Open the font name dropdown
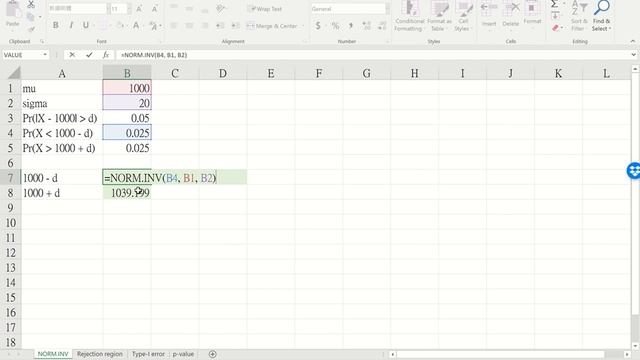The image size is (640, 360). 109,9
